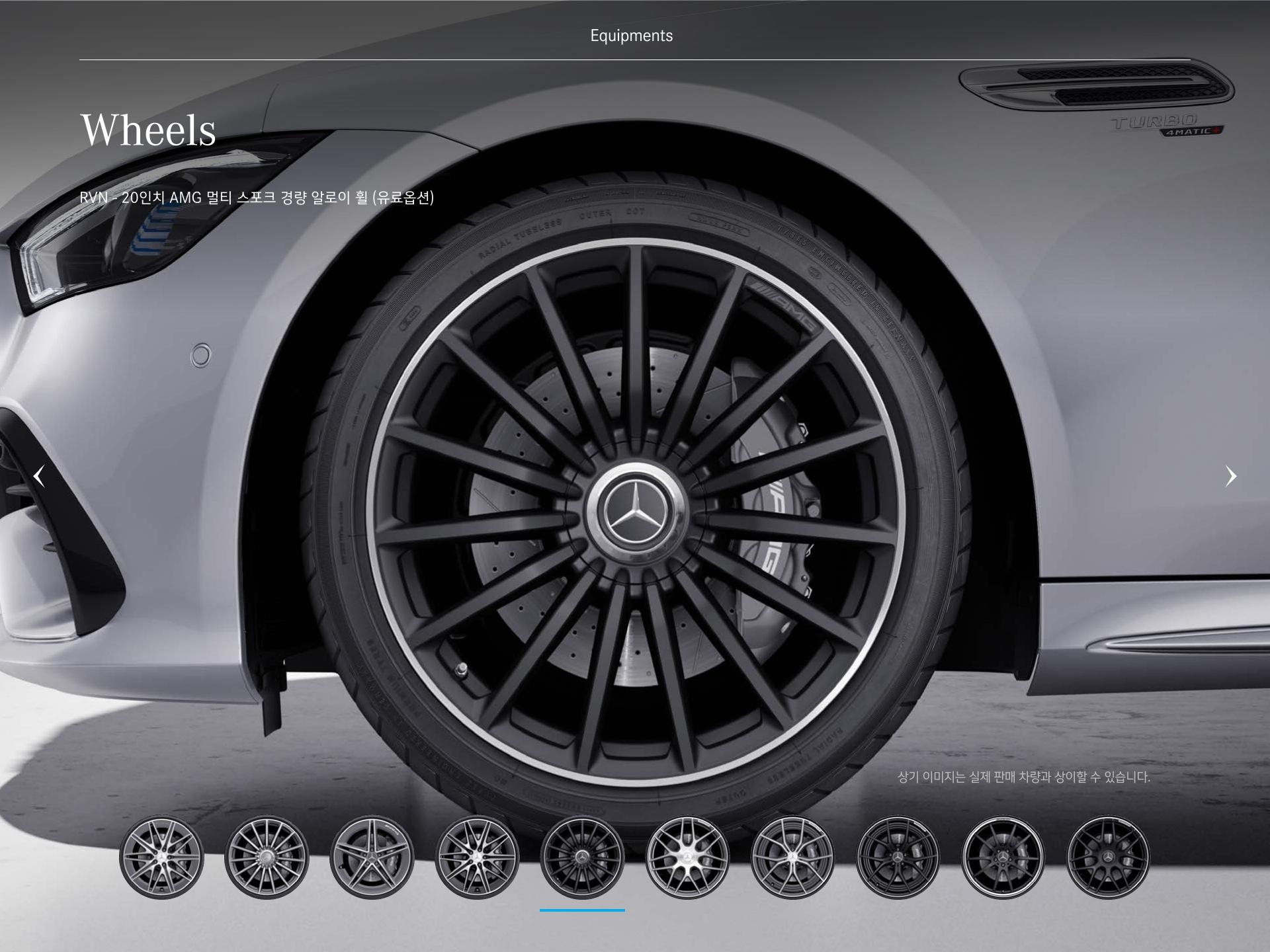Viewport: 1270px width, 952px height.
Task: Go to the next wheel with right arrow
Action: 1230,476
